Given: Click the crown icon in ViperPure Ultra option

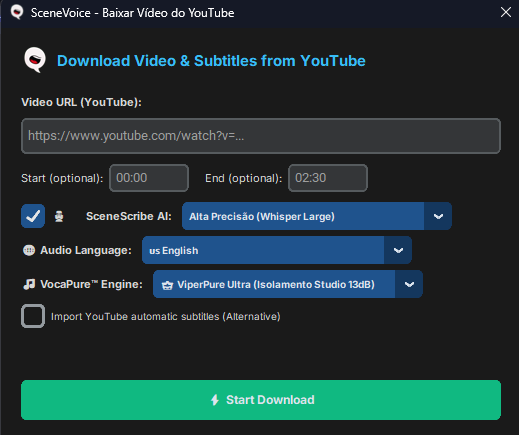Looking at the screenshot, I should click(167, 285).
